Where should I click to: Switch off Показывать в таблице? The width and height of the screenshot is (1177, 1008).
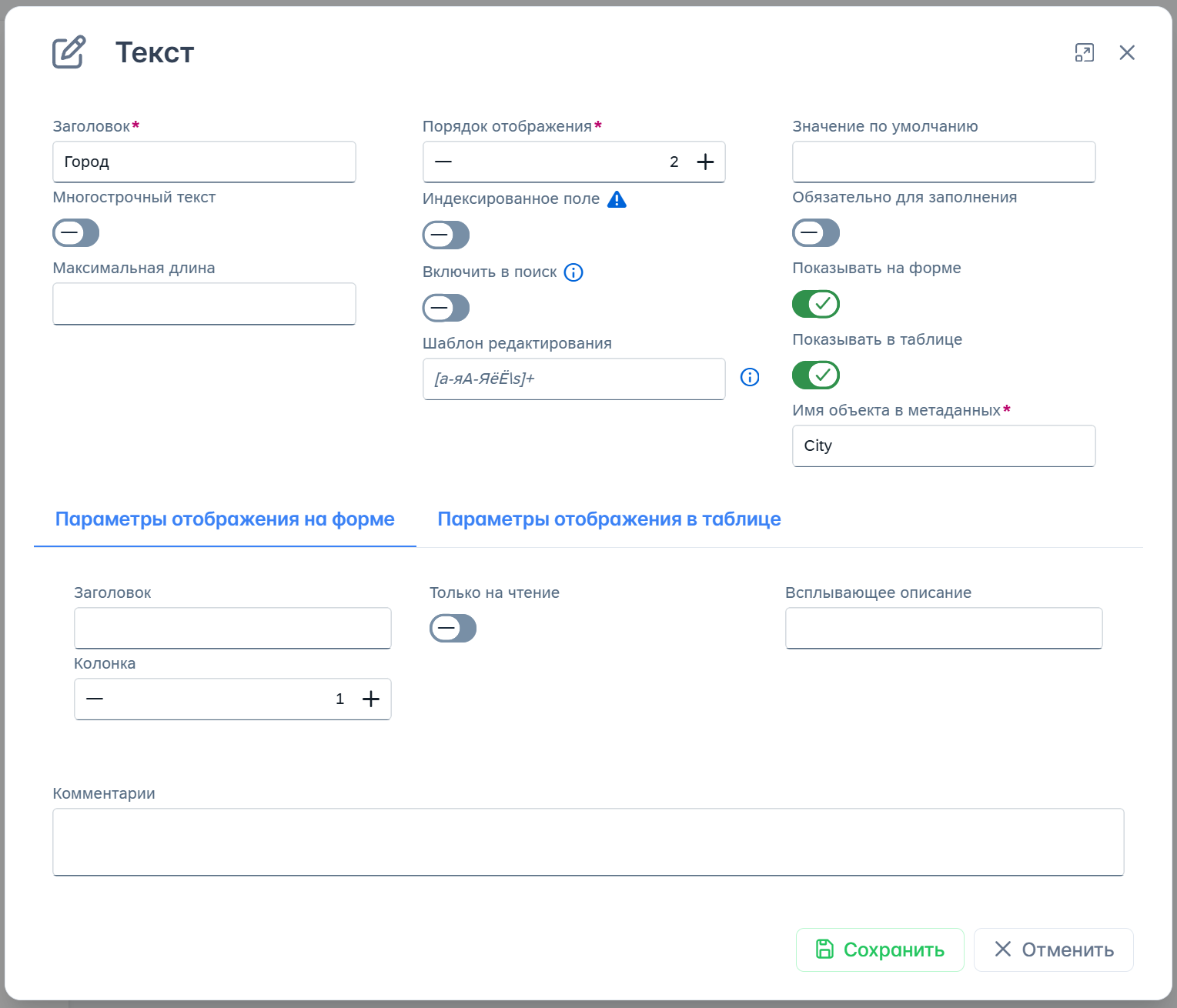pos(815,375)
